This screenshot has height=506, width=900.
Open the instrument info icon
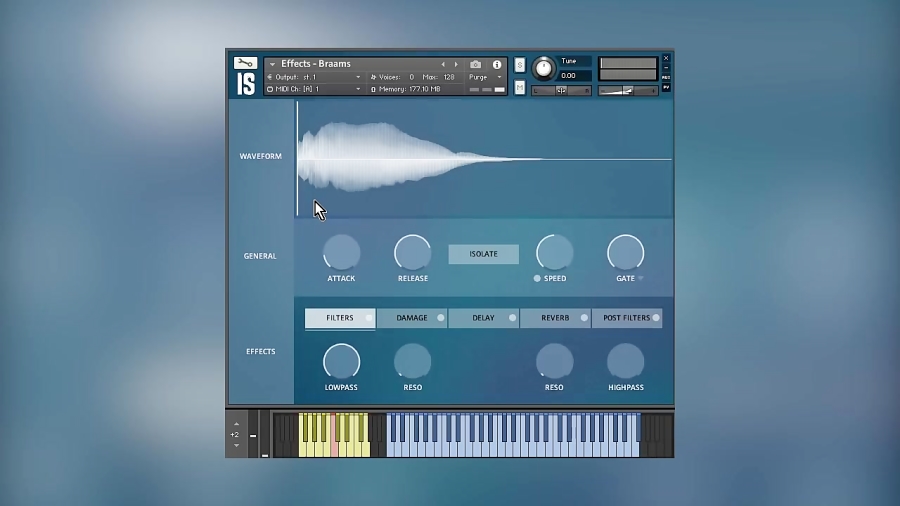497,65
